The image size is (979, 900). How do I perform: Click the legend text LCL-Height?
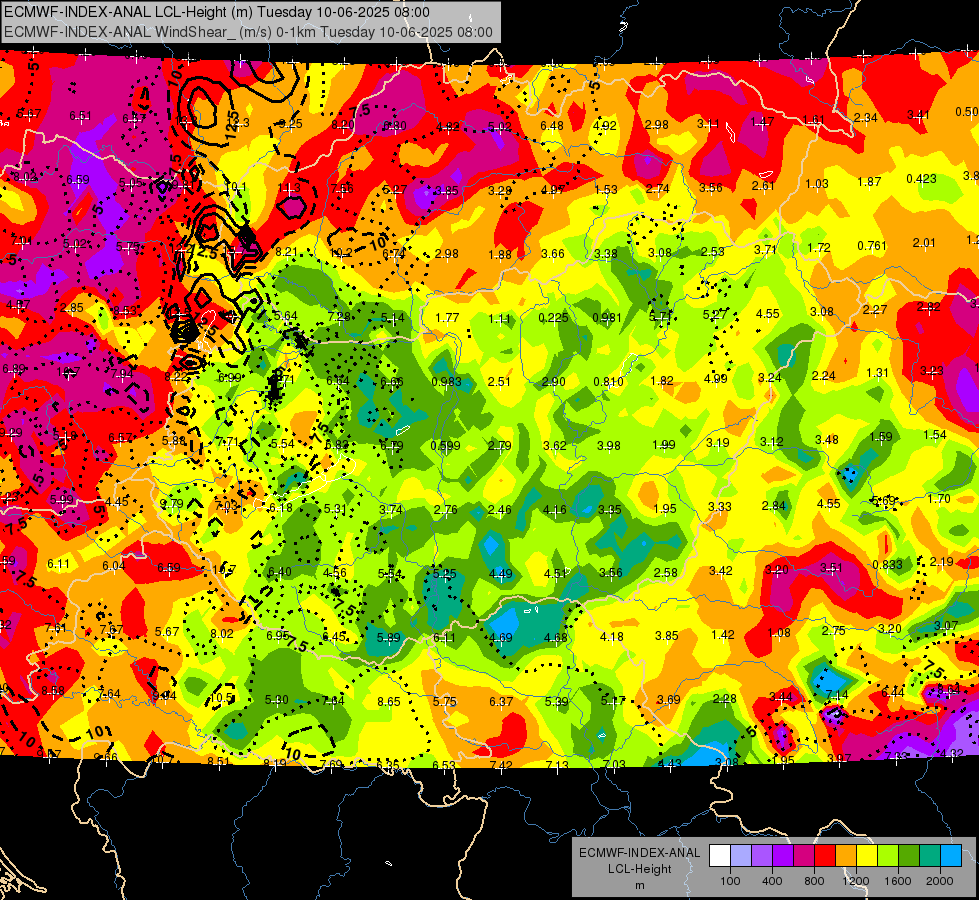tap(639, 869)
